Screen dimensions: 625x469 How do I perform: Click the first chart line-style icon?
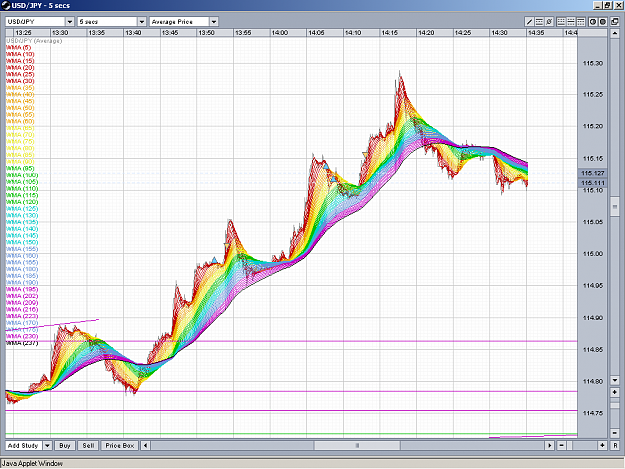tap(561, 22)
